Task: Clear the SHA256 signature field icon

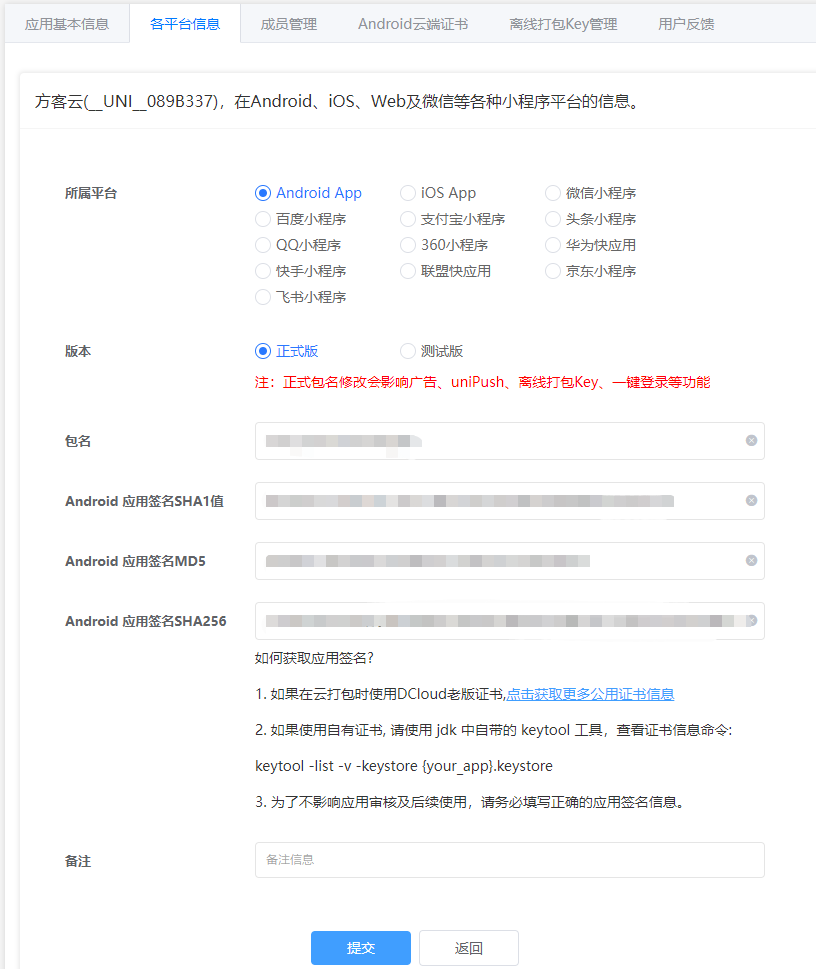Action: (x=752, y=620)
